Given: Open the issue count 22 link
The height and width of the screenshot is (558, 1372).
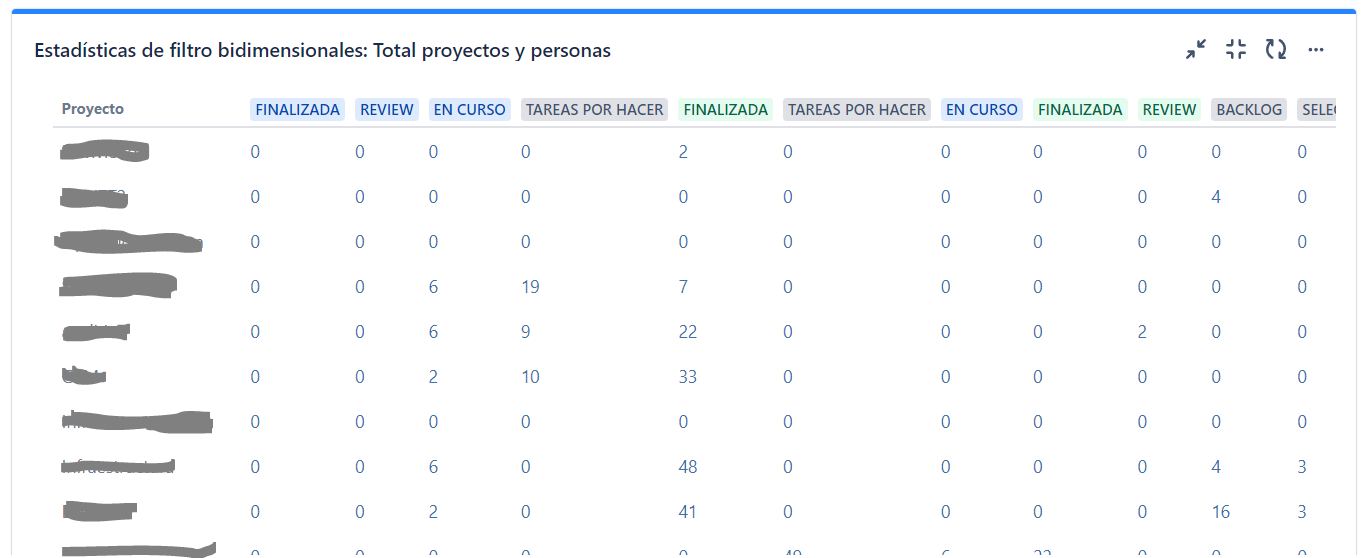Looking at the screenshot, I should point(688,332).
